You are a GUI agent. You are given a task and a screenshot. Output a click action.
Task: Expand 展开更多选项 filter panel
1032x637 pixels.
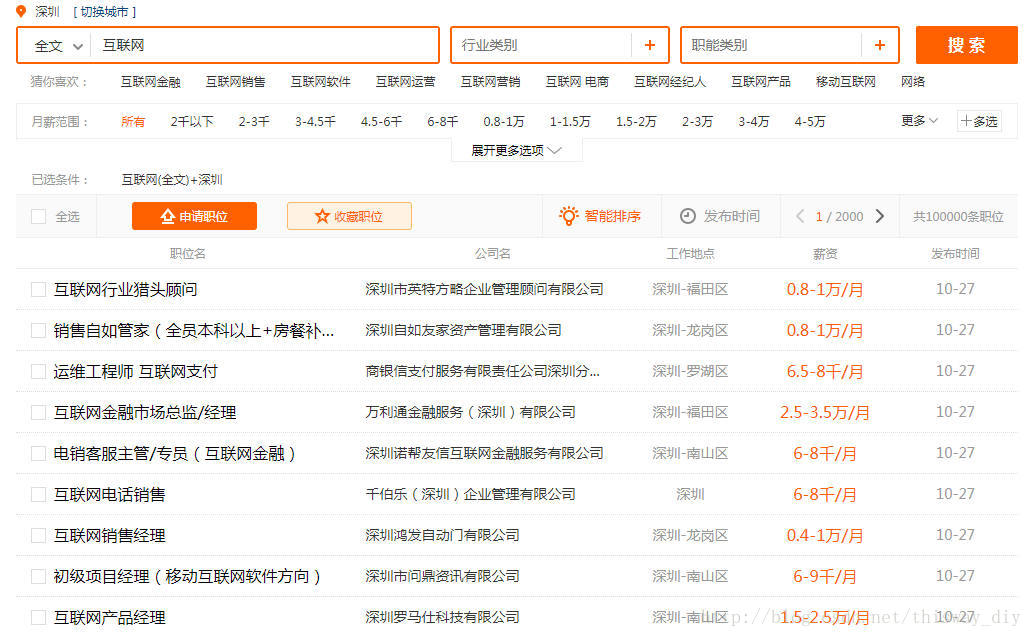point(516,151)
